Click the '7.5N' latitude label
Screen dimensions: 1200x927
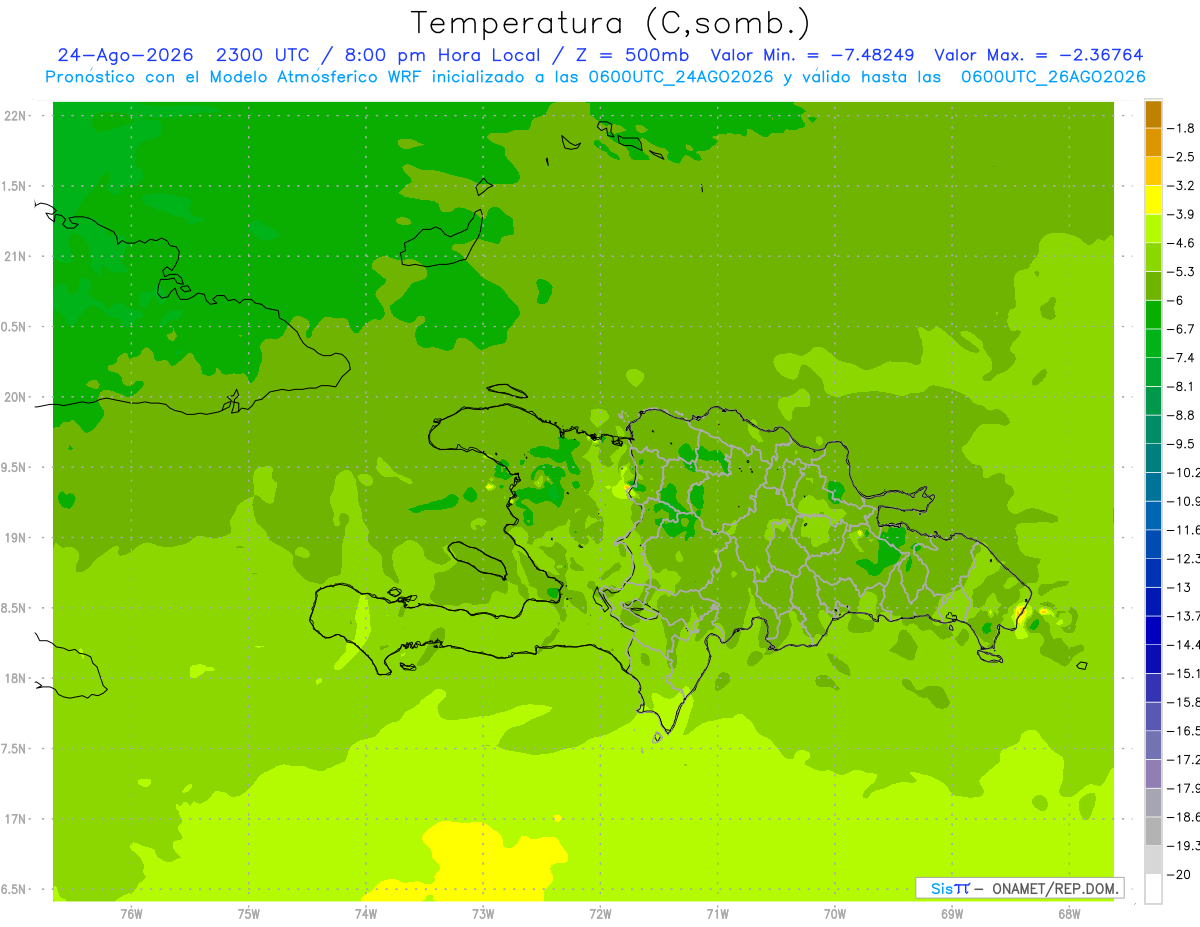[x=14, y=750]
